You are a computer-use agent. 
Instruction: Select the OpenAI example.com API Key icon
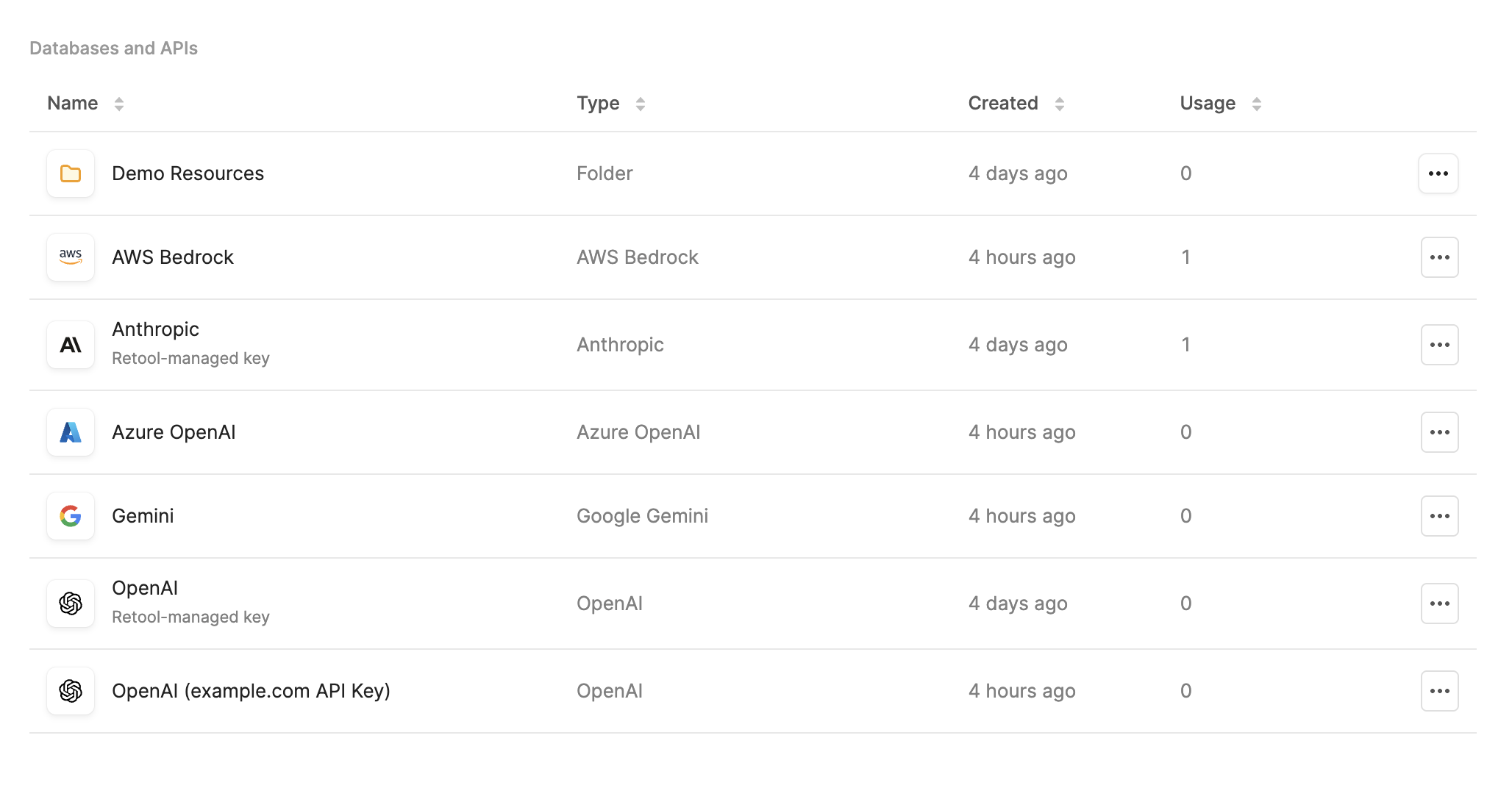click(x=71, y=691)
